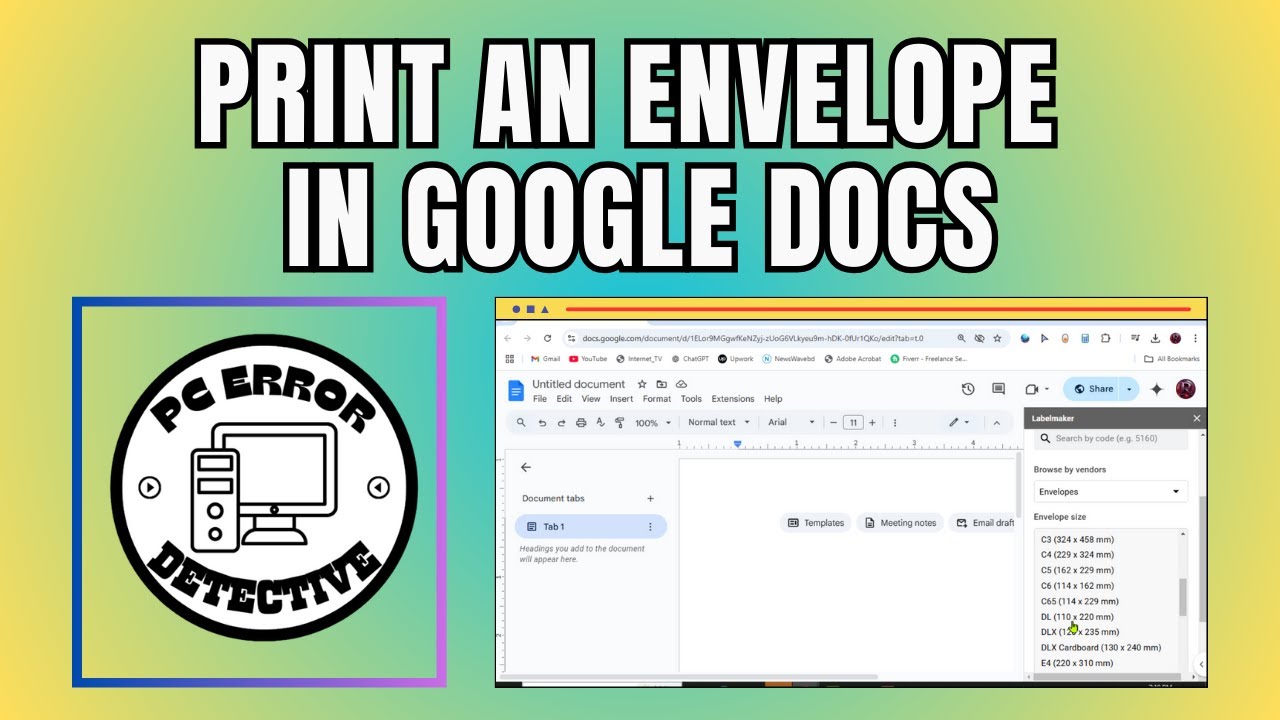Open the comments history icon
1280x720 pixels.
(998, 389)
